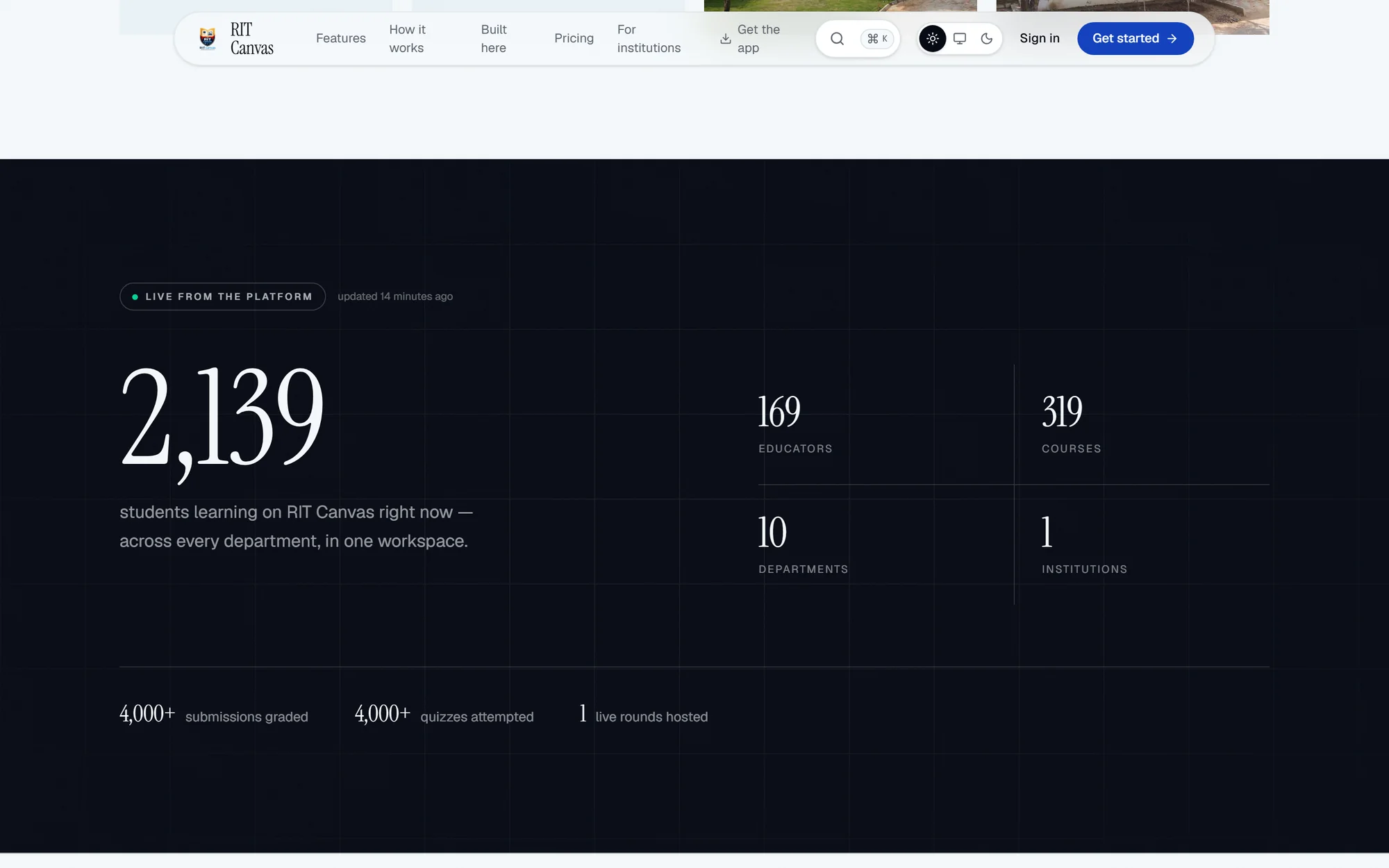Click the RIT Canvas shield logo
The width and height of the screenshot is (1389, 868).
[207, 38]
